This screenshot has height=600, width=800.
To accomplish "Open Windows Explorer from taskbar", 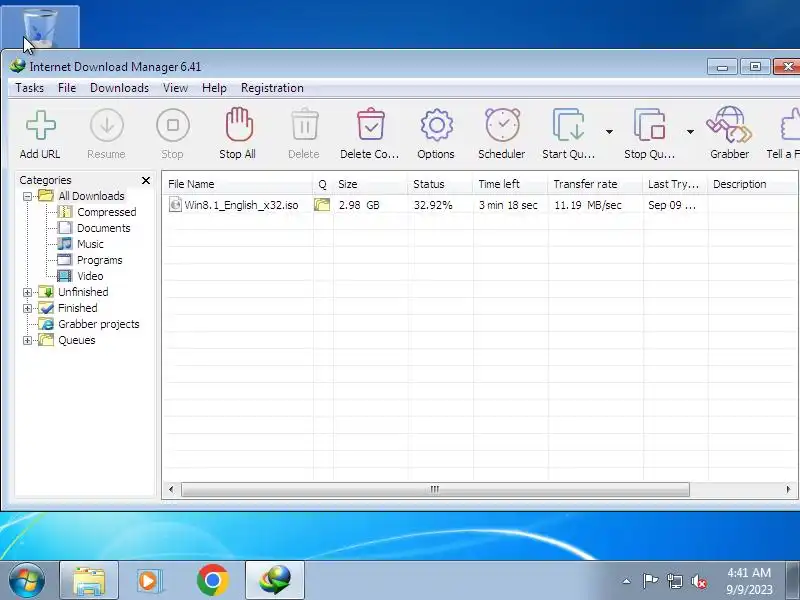I will [89, 581].
